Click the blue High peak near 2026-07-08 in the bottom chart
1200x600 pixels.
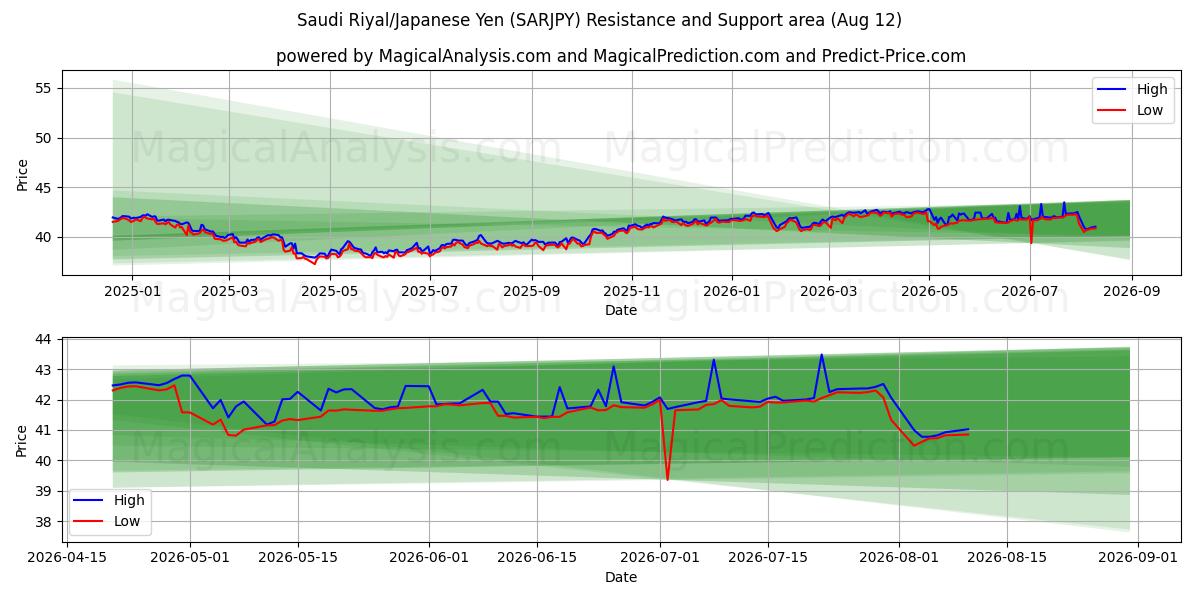pos(714,360)
